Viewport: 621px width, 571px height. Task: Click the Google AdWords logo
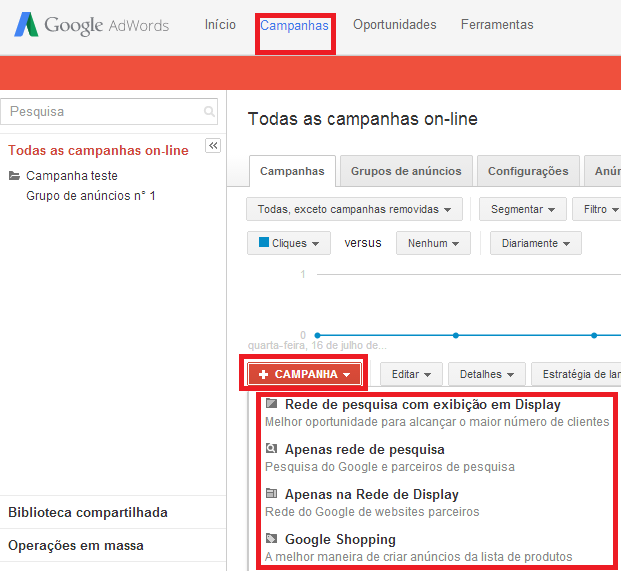(92, 25)
